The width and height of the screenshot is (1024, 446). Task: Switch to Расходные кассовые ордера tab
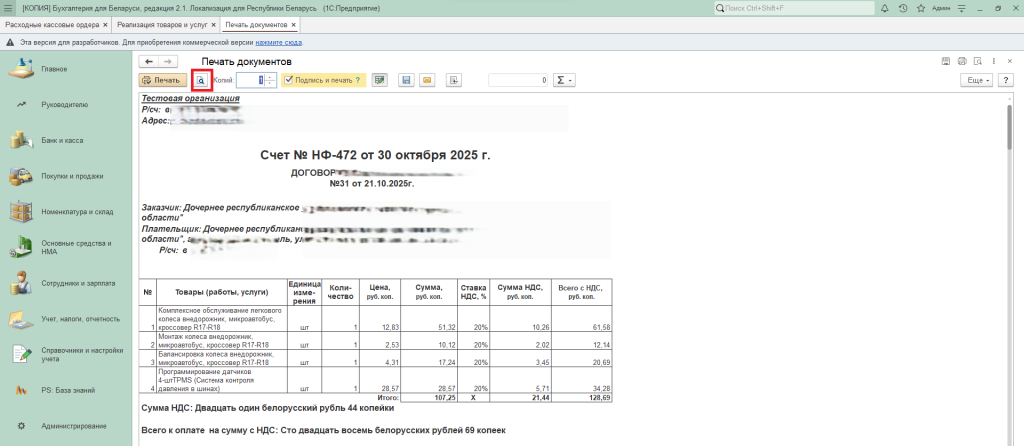tap(52, 24)
